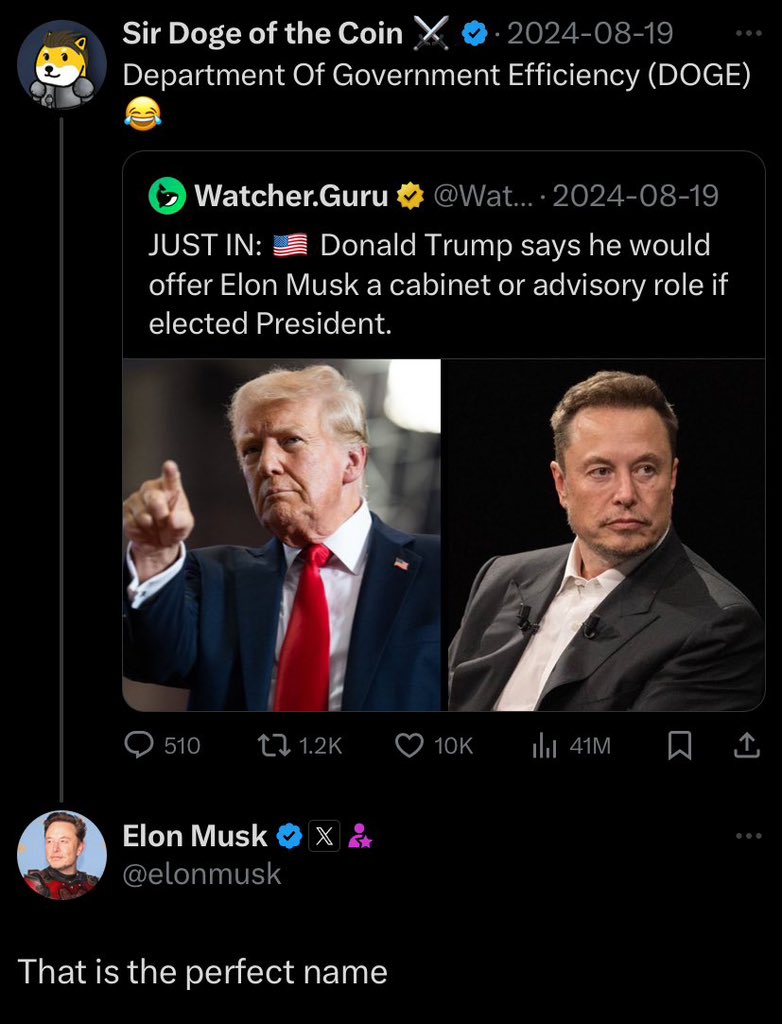Open the Sir Doge of the Coin name
The height and width of the screenshot is (1024, 782).
click(x=262, y=34)
